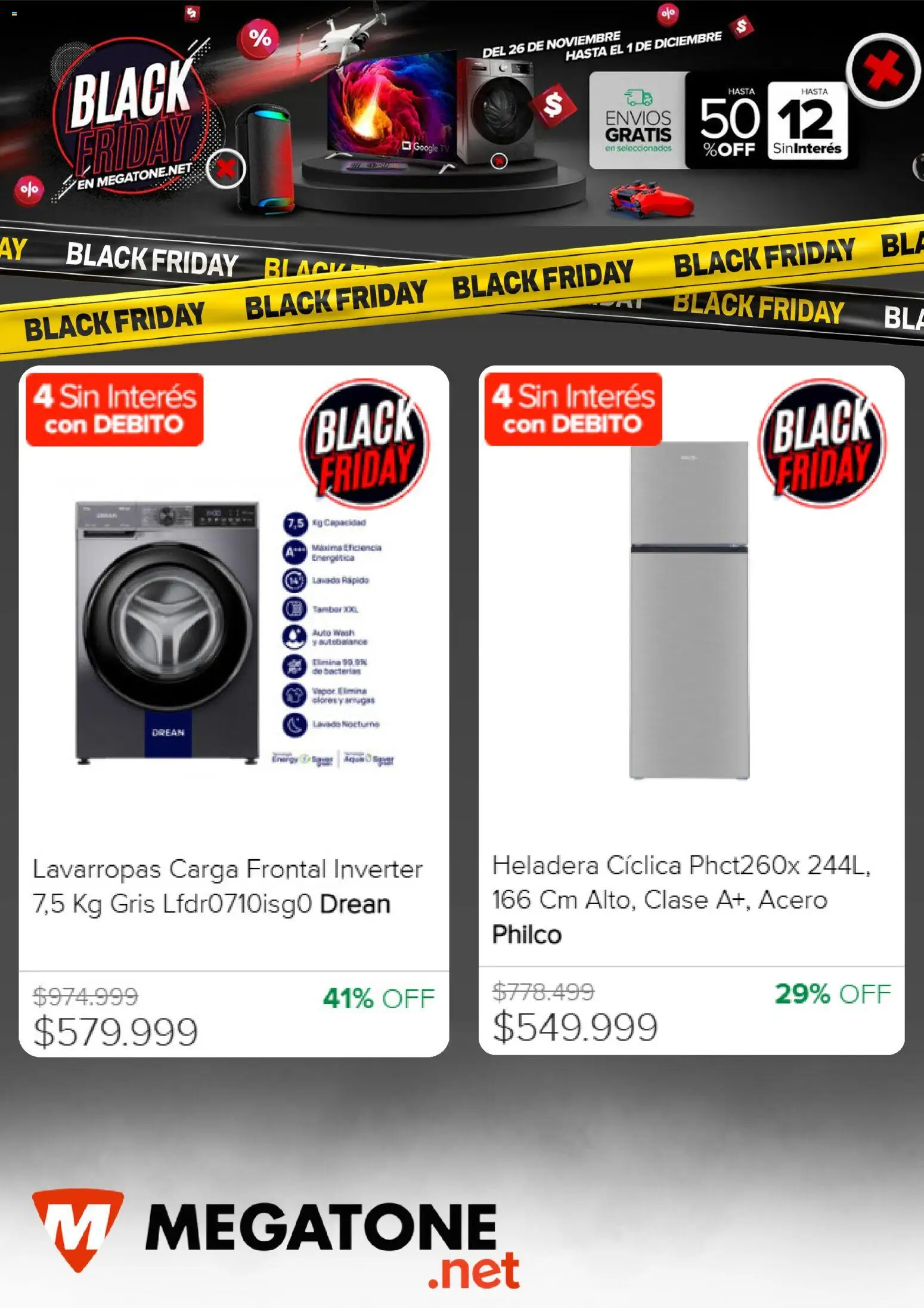Click the Envios Gratis delivery truck icon
This screenshot has height=1308, width=924.
click(638, 97)
